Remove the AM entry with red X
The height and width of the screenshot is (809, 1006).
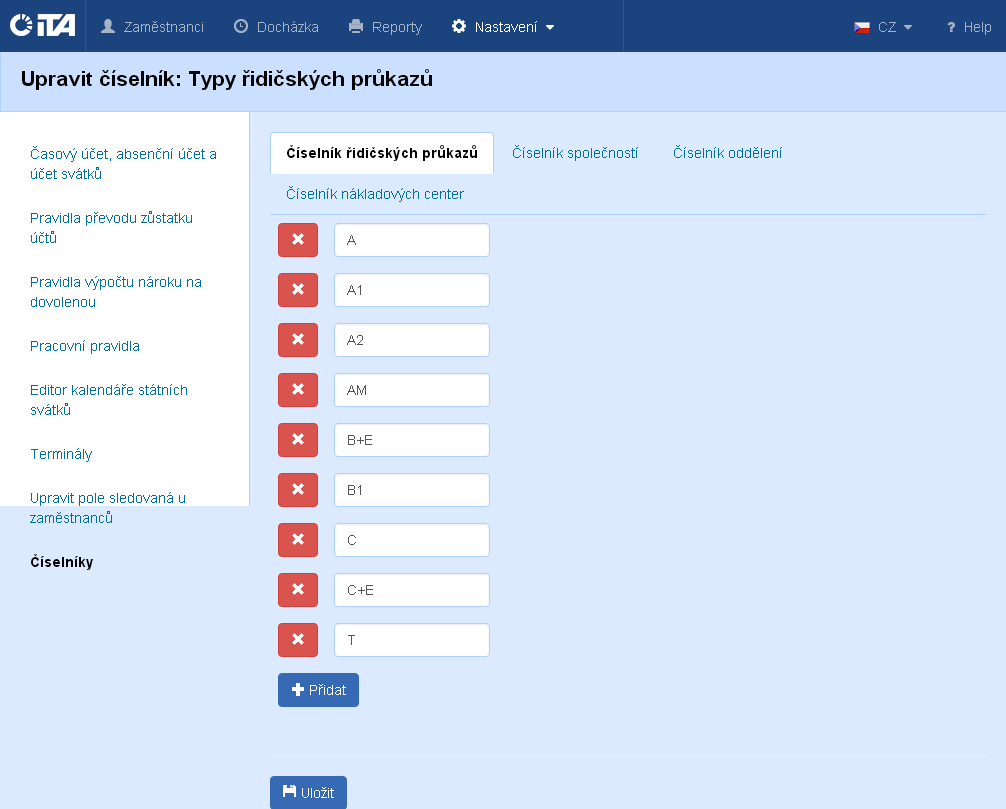pos(297,390)
